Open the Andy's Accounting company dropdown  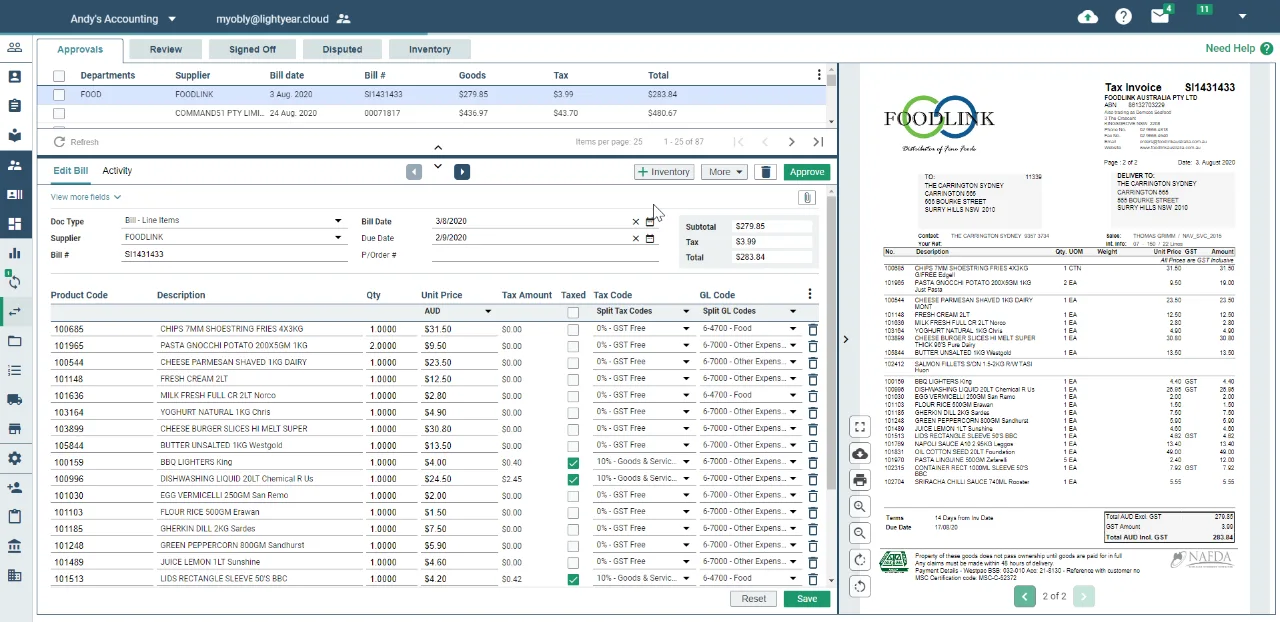pos(123,18)
